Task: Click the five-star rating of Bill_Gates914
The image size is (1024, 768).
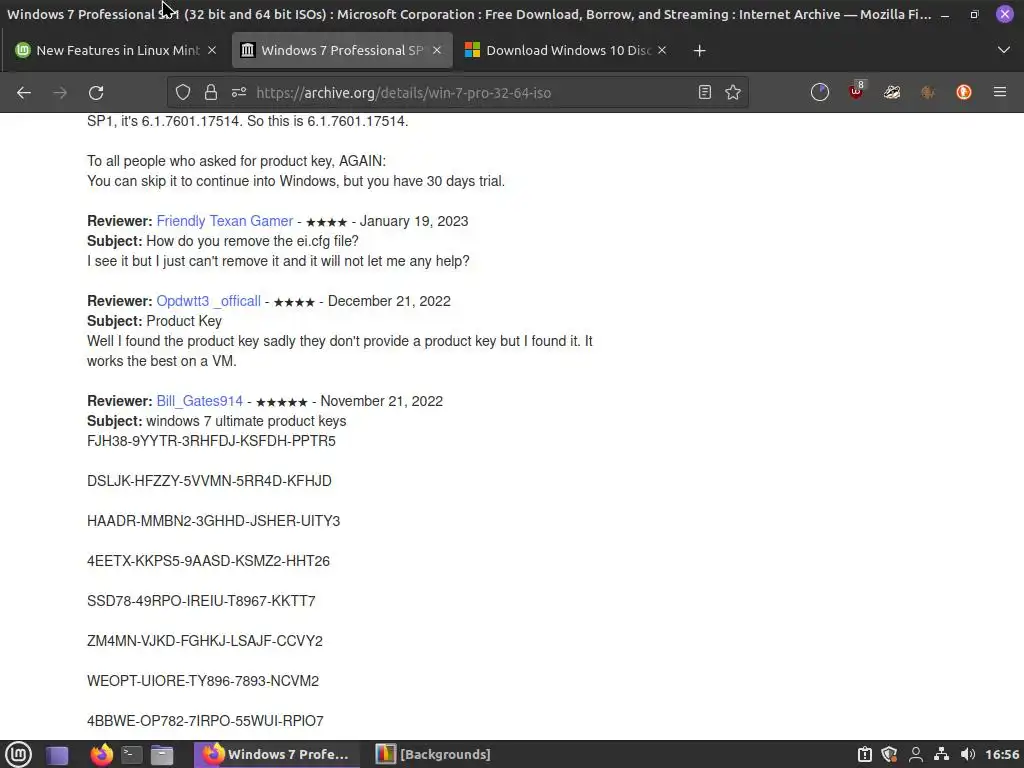Action: (x=281, y=402)
